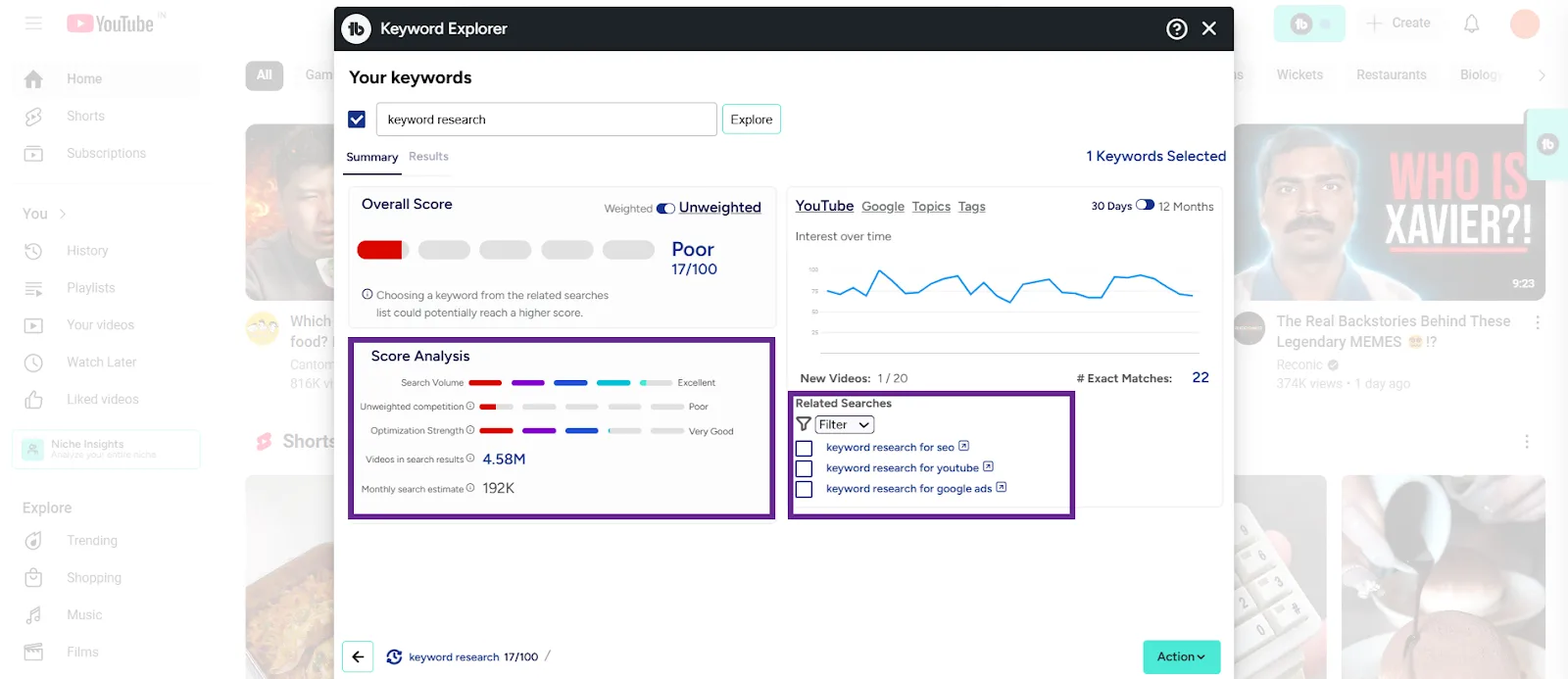Viewport: 1568px width, 679px height.
Task: Open the Keyword Explorer help icon
Action: pos(1177,29)
